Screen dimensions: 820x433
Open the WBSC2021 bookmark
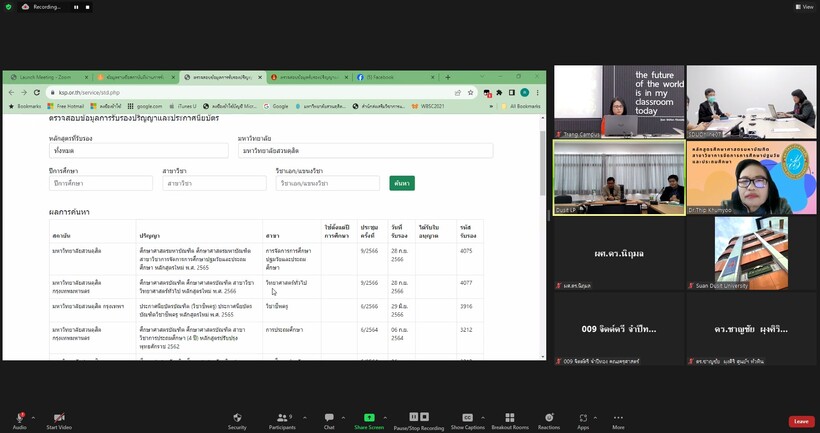tap(428, 106)
